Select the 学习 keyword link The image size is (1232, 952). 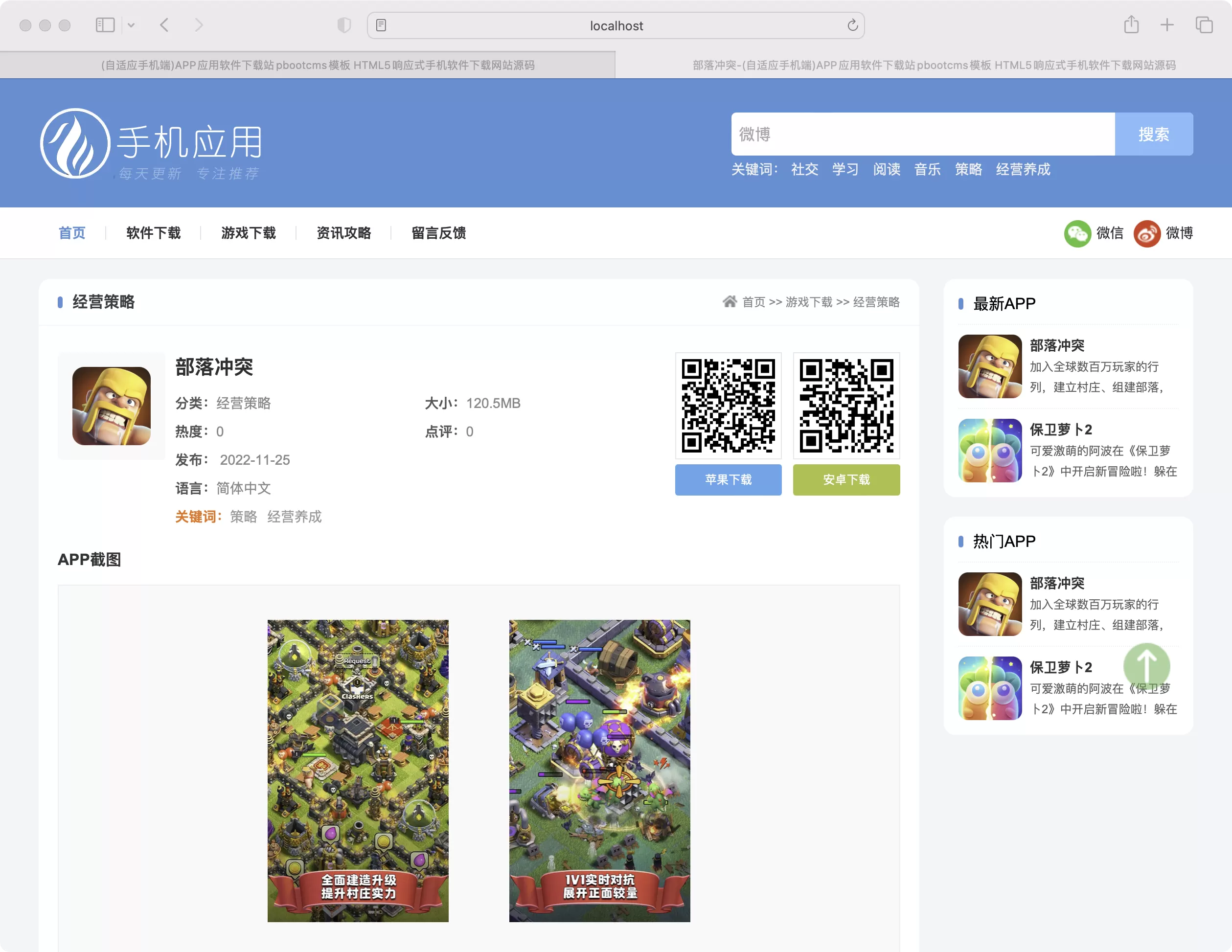tap(845, 169)
